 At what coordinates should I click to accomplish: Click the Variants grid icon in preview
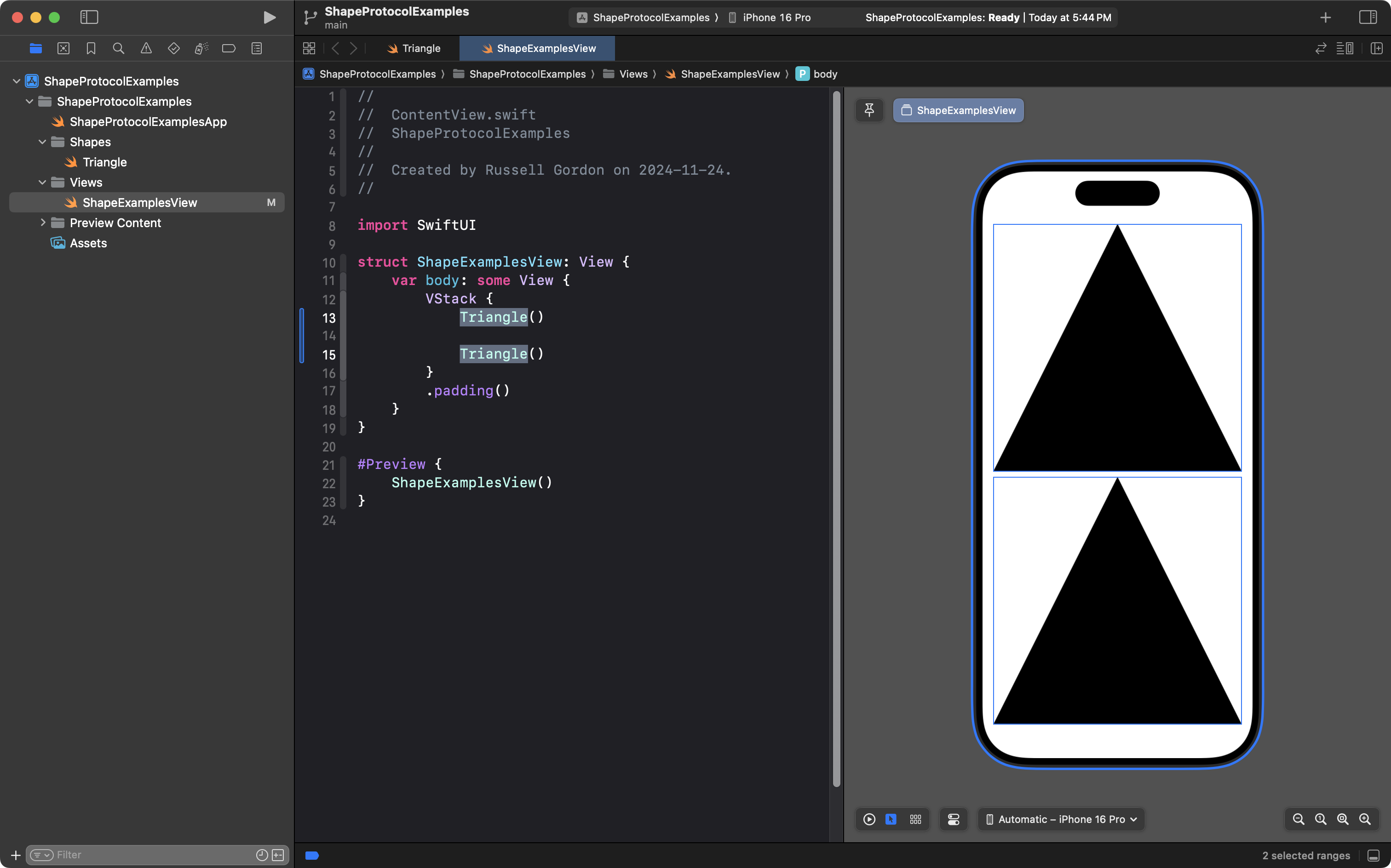click(x=915, y=819)
